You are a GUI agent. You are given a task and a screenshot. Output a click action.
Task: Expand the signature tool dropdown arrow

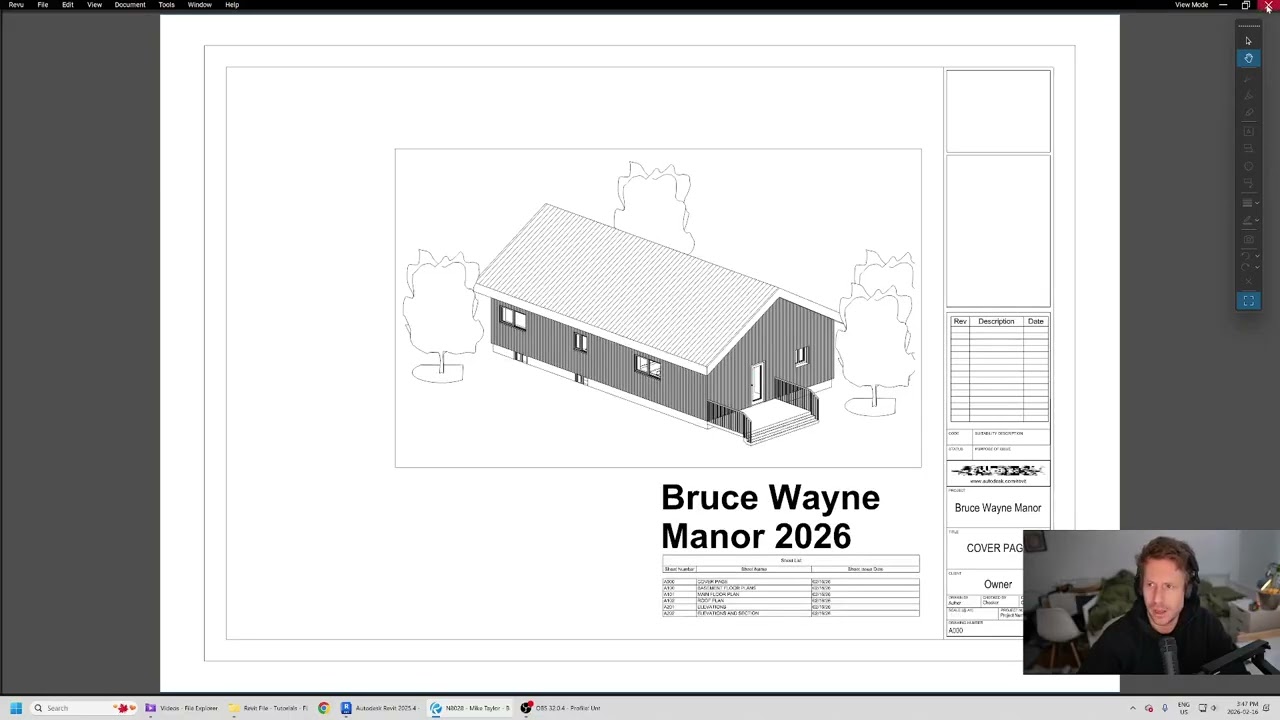1257,221
